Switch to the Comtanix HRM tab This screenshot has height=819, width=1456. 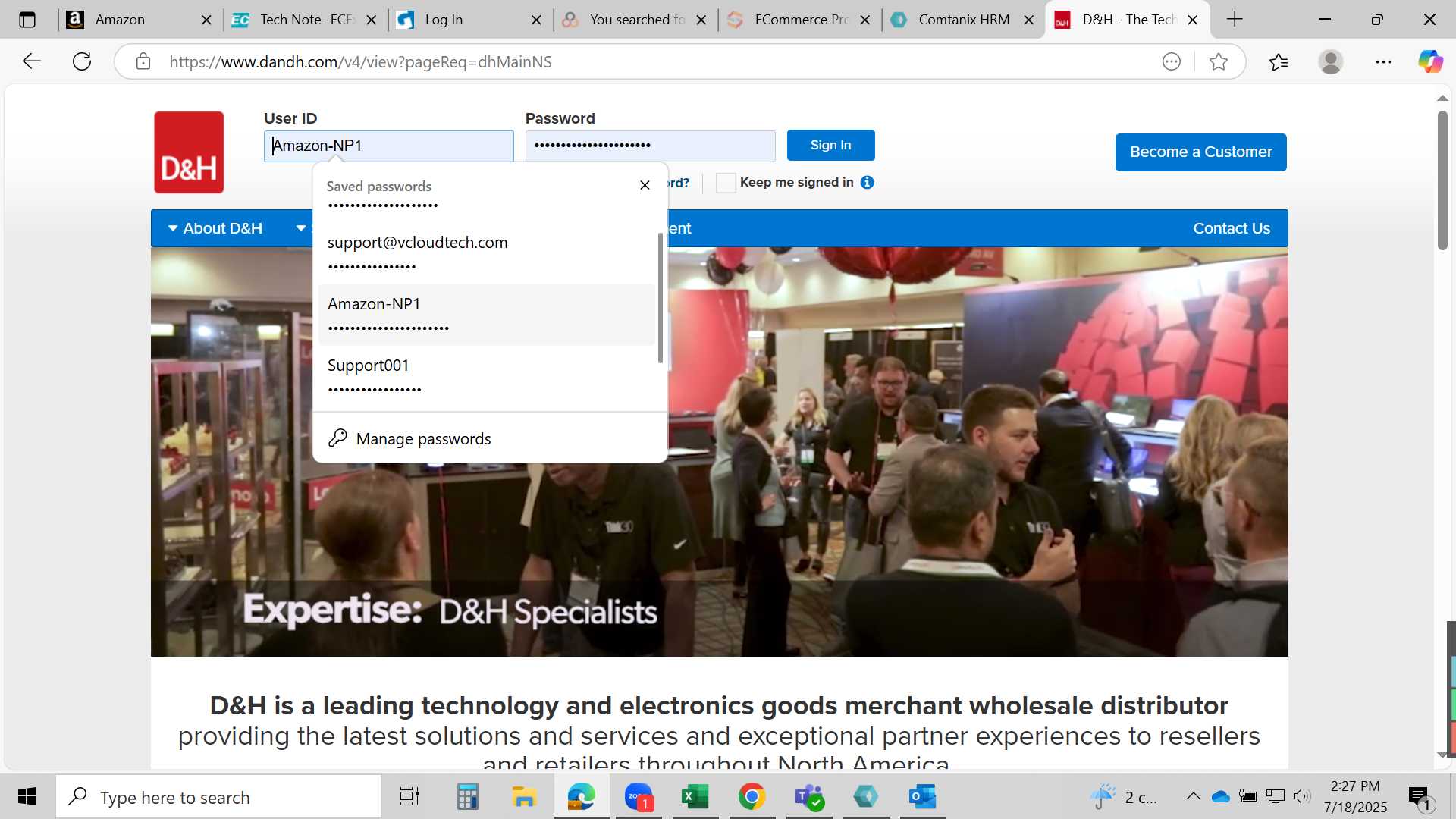pos(962,20)
